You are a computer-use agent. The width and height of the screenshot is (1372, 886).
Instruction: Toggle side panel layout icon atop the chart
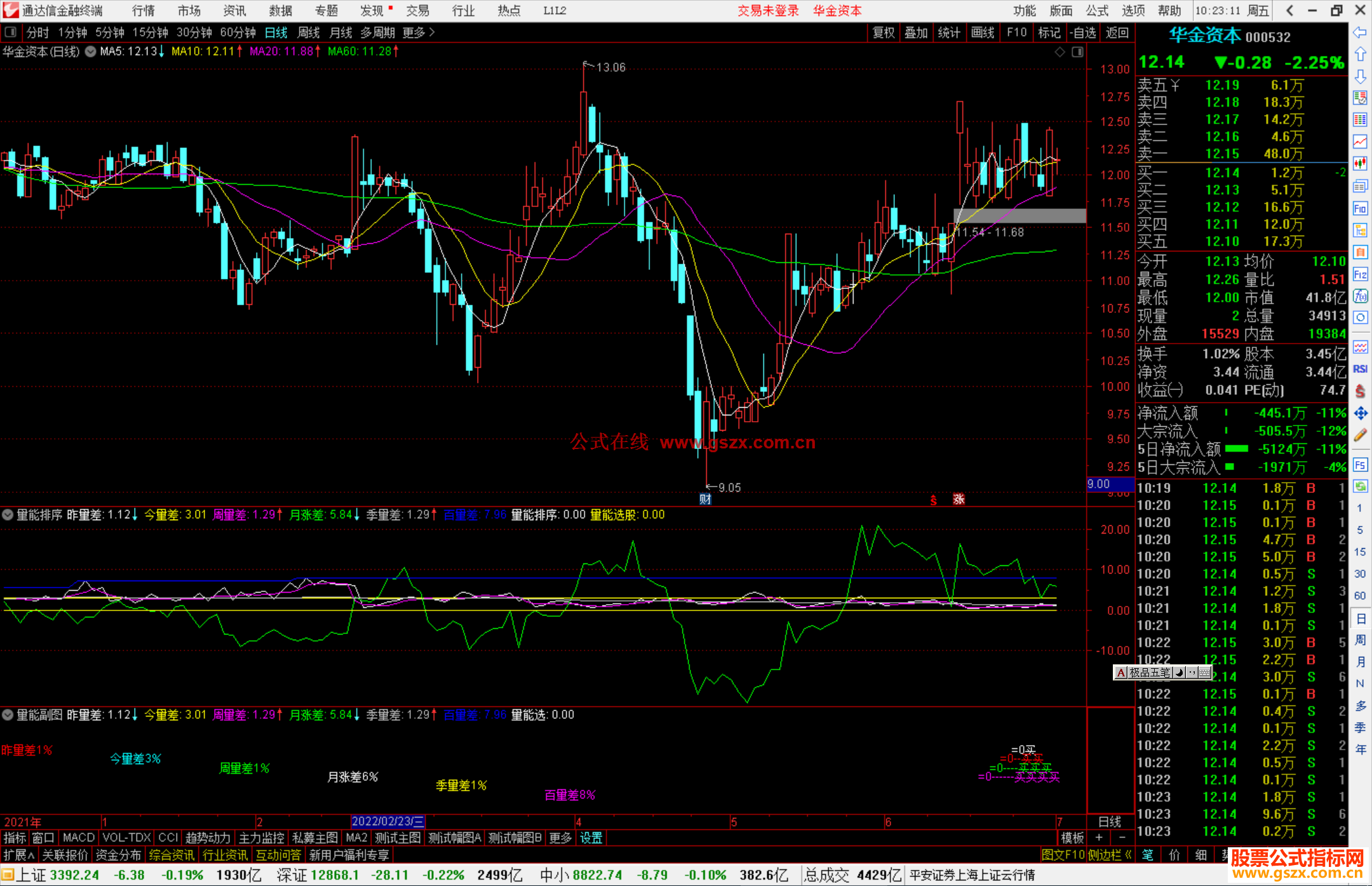[x=1077, y=52]
